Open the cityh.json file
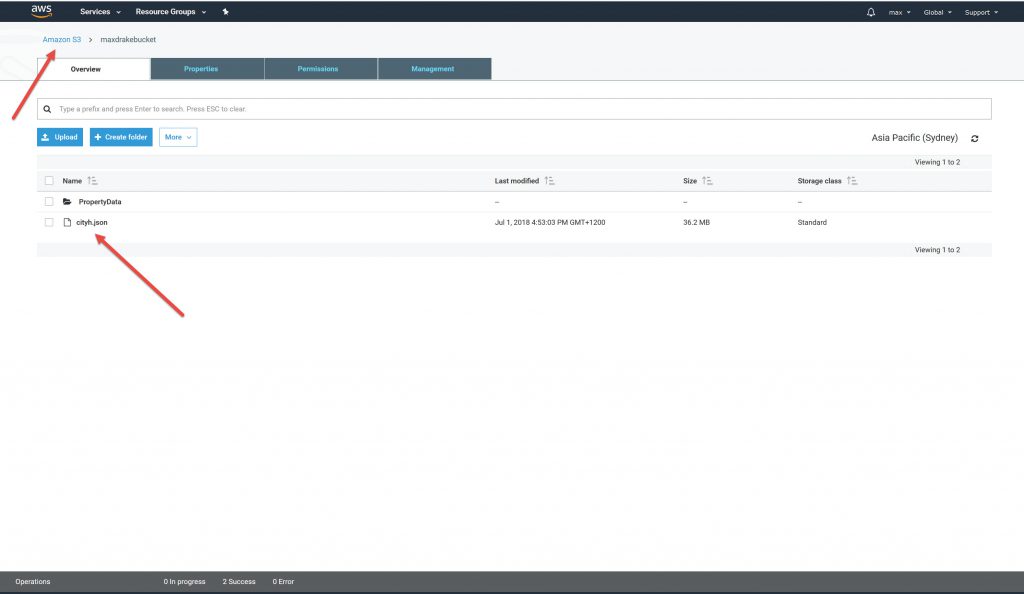The height and width of the screenshot is (594, 1024). click(x=92, y=222)
